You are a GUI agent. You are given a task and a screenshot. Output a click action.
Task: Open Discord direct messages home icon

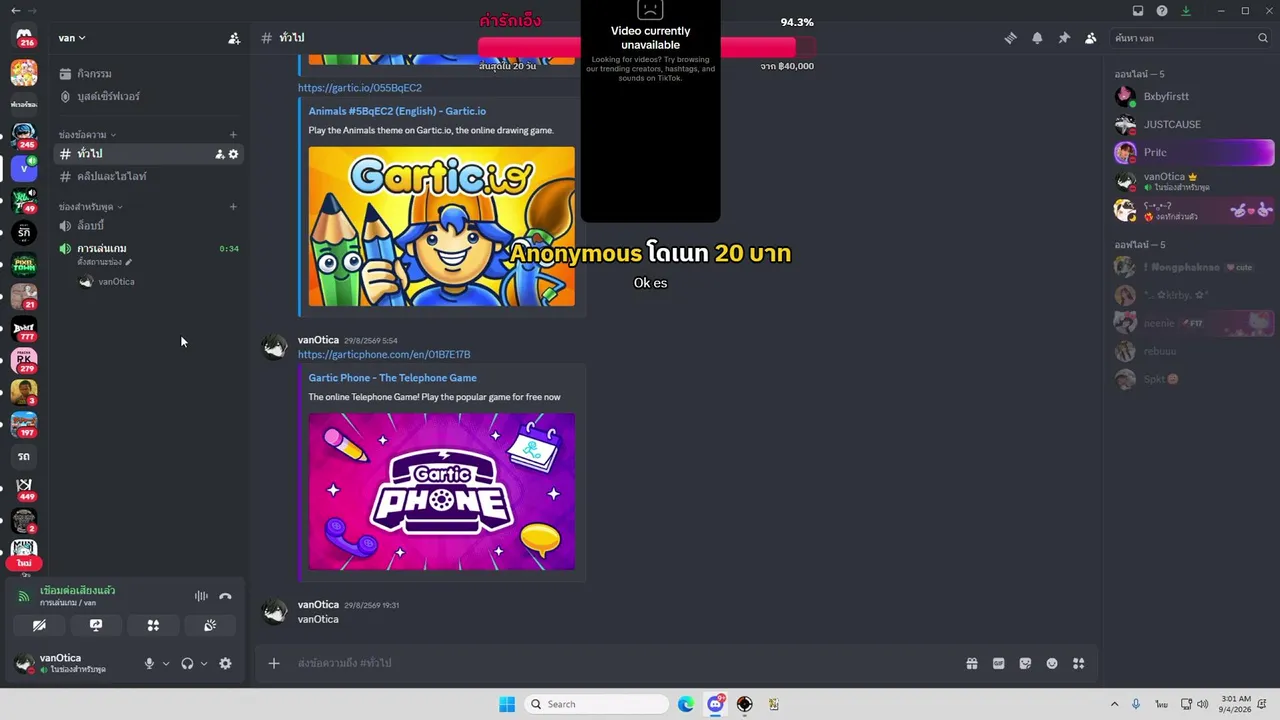pos(24,37)
